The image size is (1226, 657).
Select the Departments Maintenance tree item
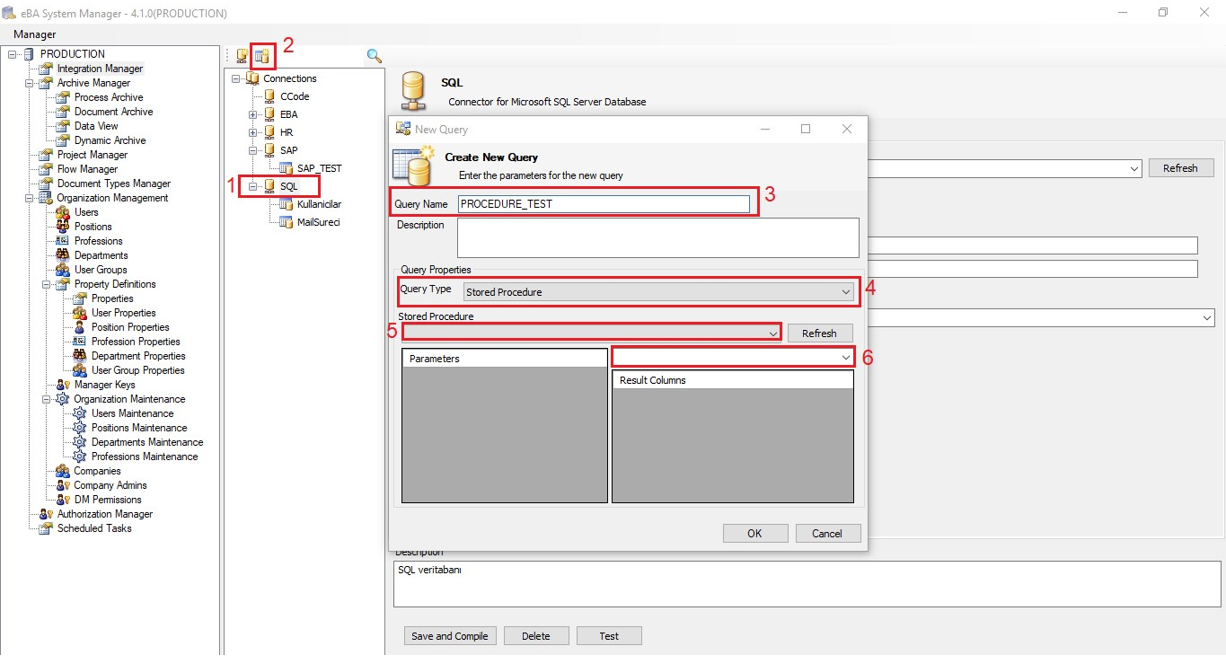pos(147,442)
